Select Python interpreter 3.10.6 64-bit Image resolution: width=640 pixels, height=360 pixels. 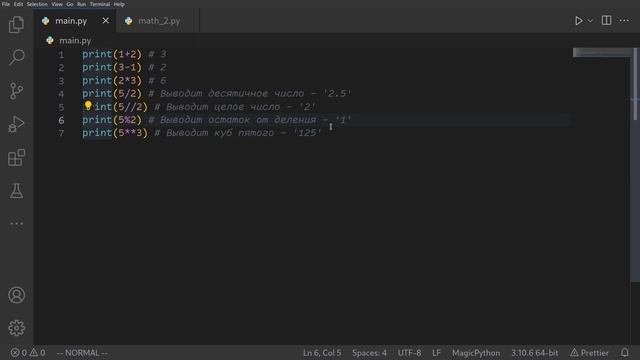pos(535,353)
